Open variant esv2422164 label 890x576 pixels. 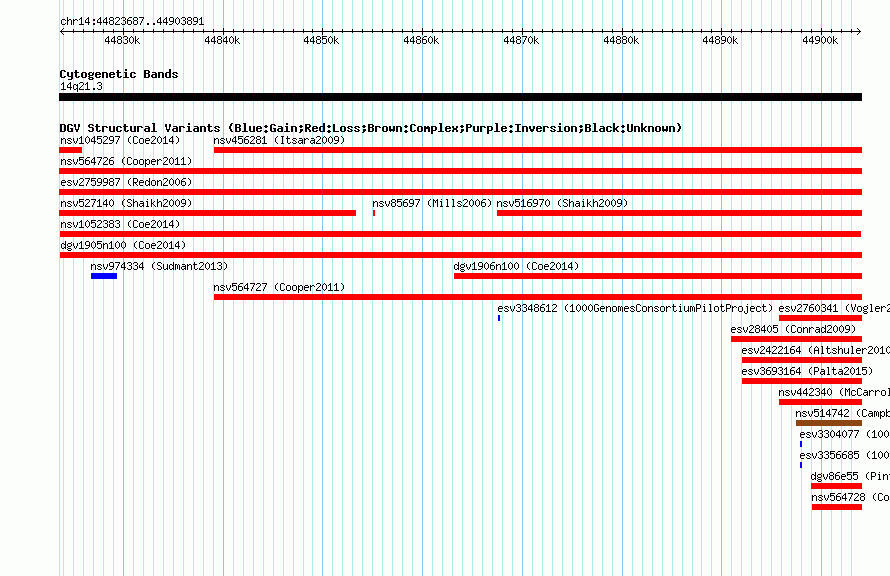pyautogui.click(x=815, y=350)
